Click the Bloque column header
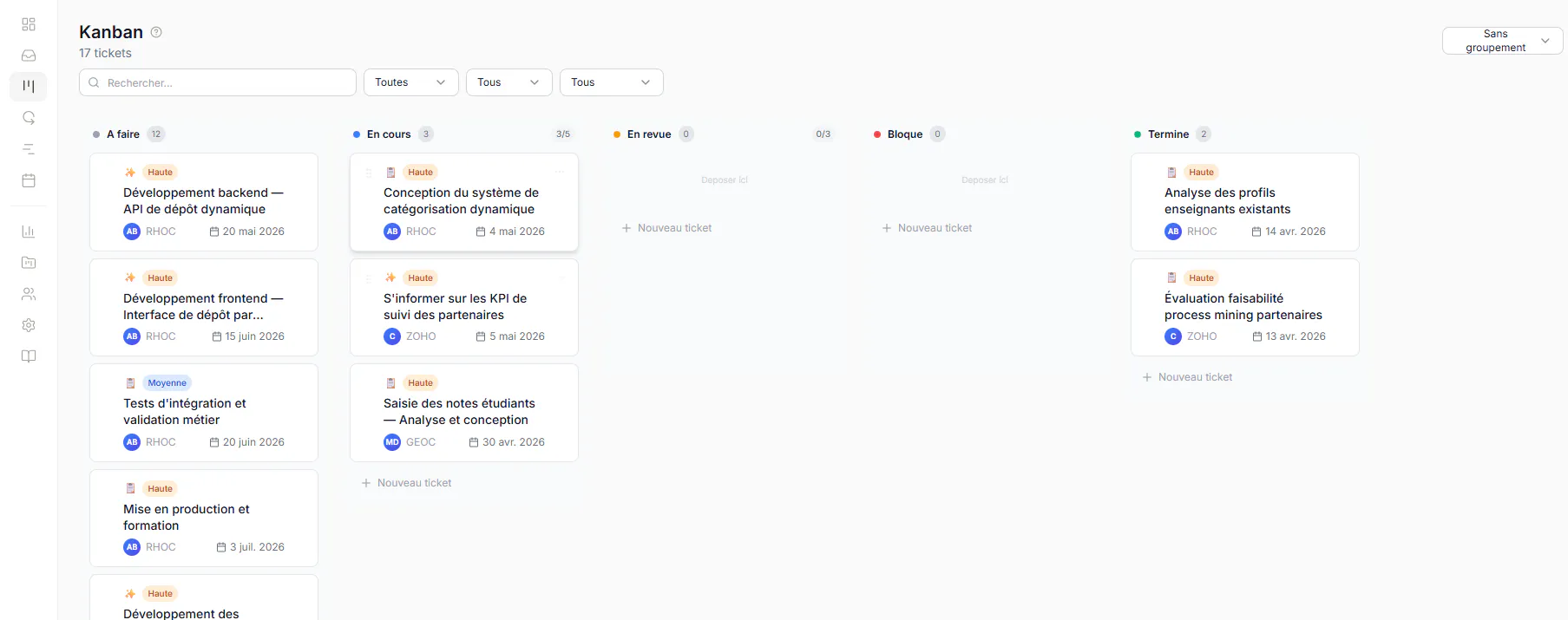 (905, 134)
